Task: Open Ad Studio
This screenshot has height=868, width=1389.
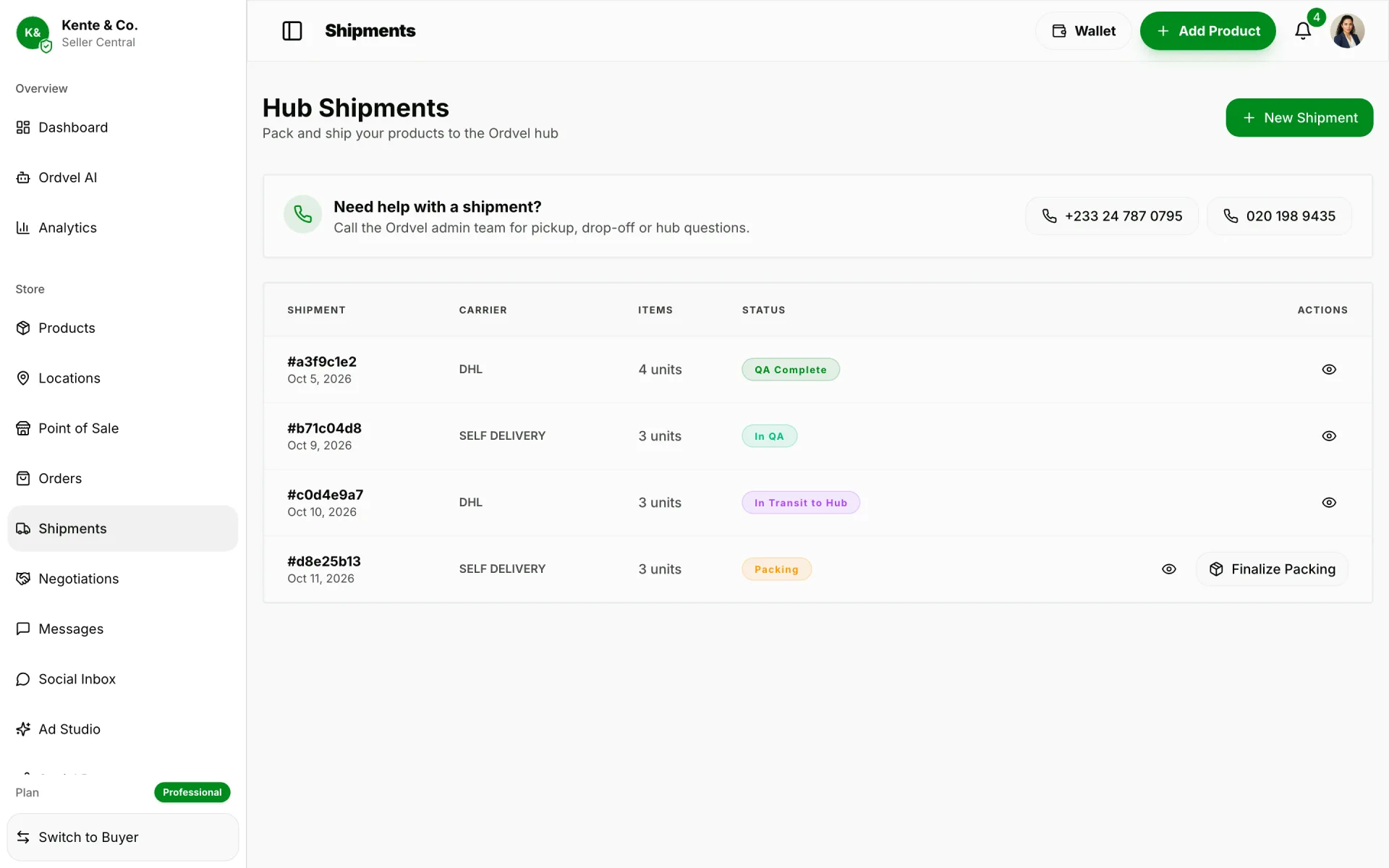Action: [x=123, y=729]
